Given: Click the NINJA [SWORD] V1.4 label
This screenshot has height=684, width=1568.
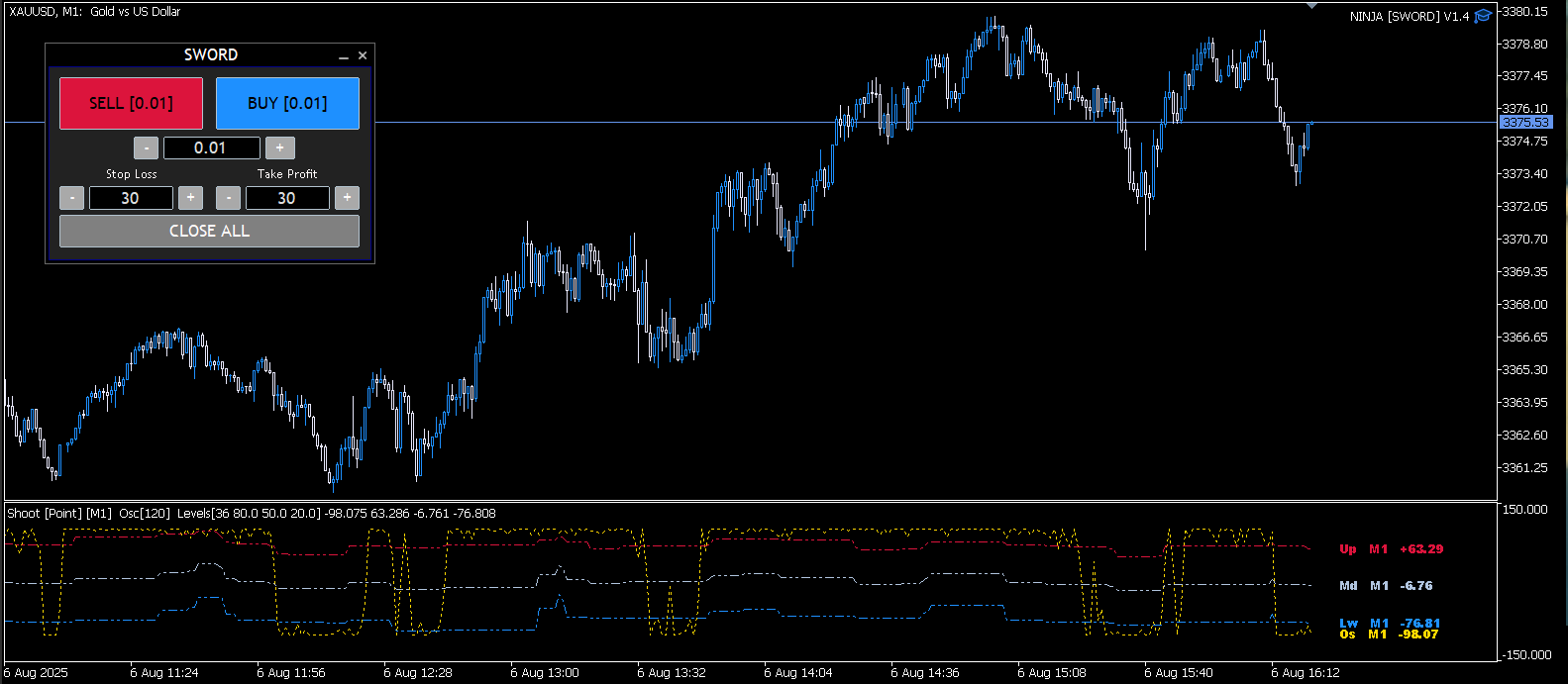Looking at the screenshot, I should click(x=1410, y=16).
